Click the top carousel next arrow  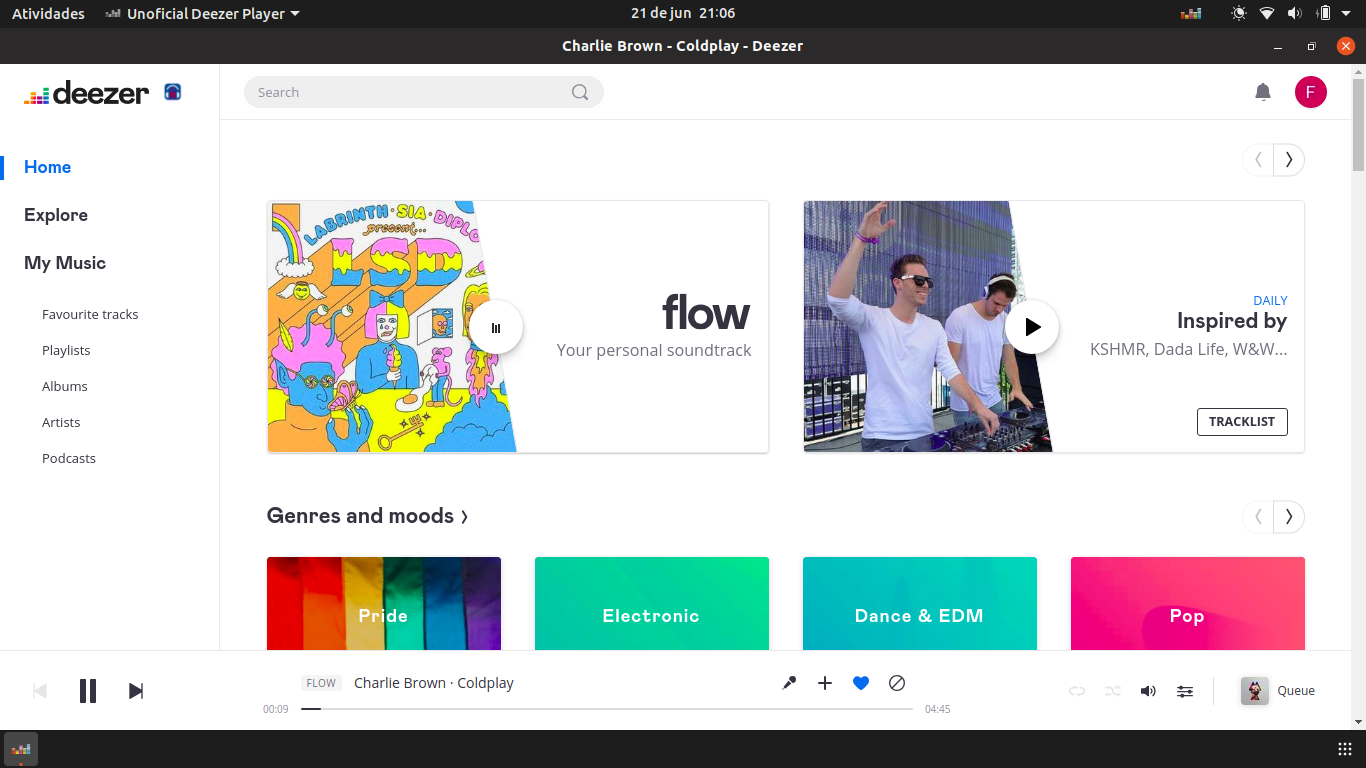(x=1289, y=160)
